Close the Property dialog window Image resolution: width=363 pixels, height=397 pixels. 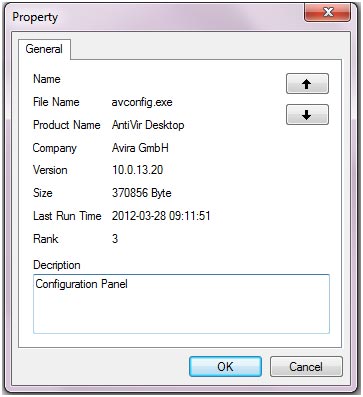328,13
